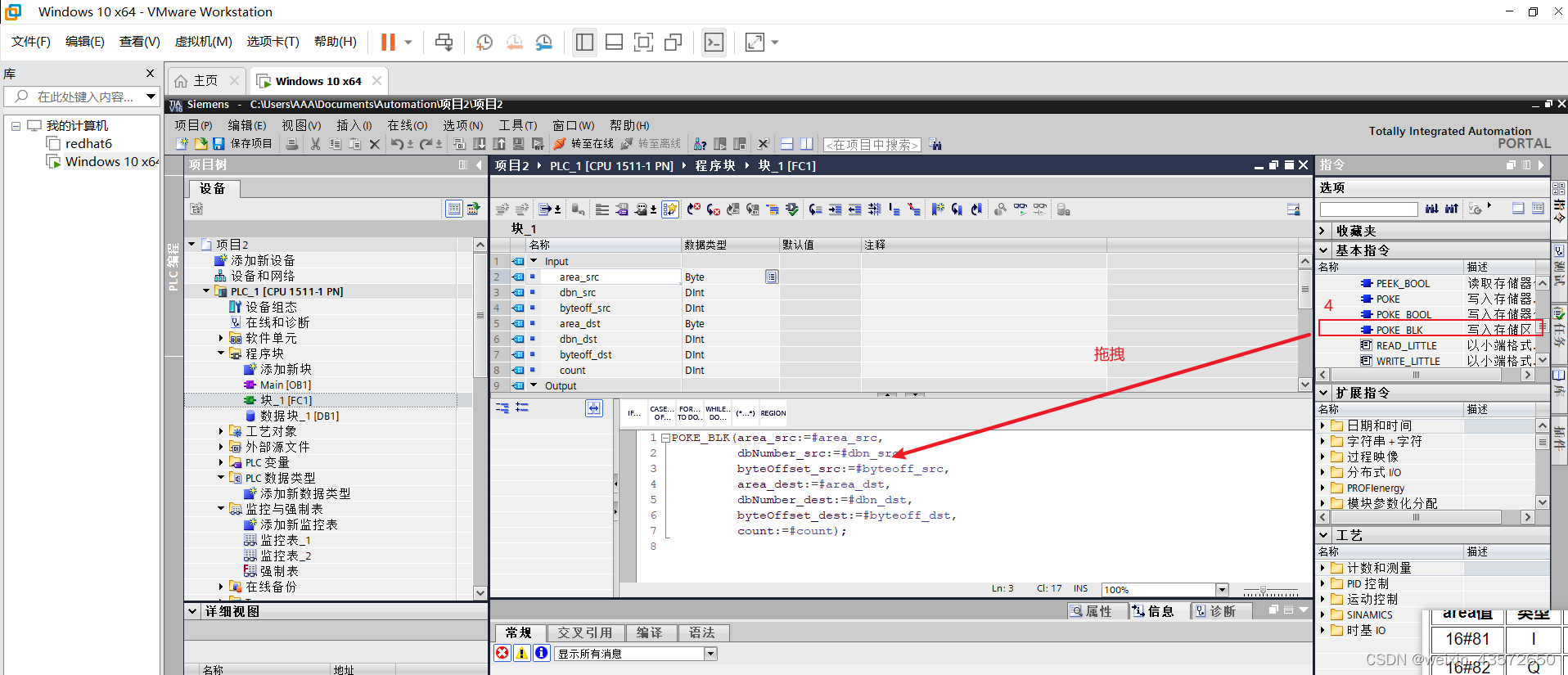This screenshot has width=1568, height=675.
Task: Click VMware take snapshot clock icon
Action: pos(484,42)
